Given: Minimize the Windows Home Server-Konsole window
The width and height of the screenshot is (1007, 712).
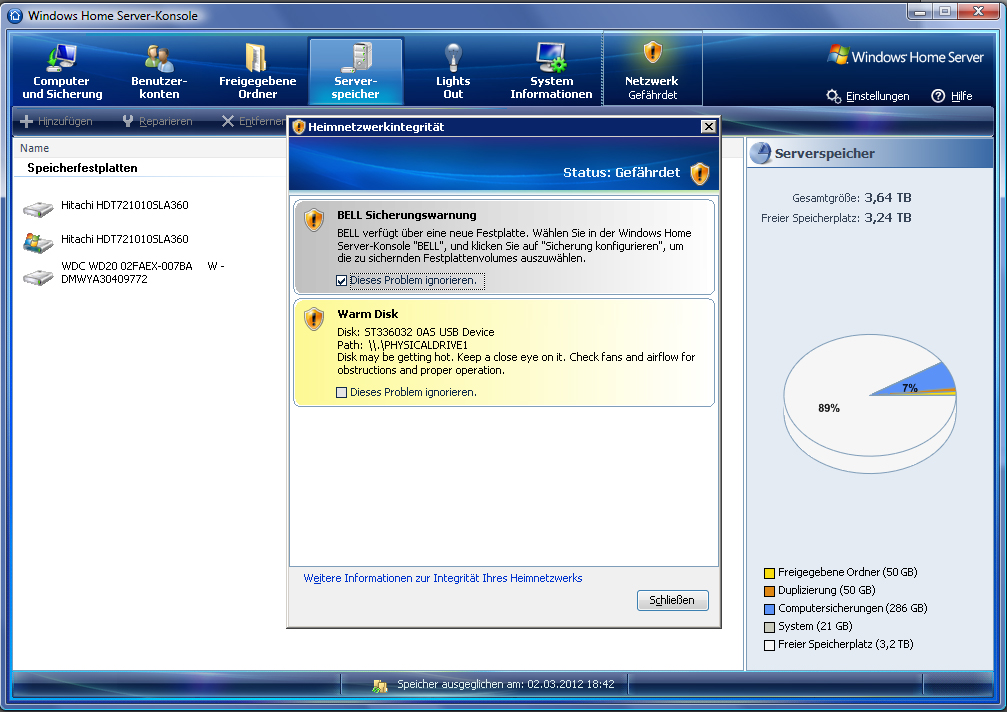Looking at the screenshot, I should click(x=920, y=12).
